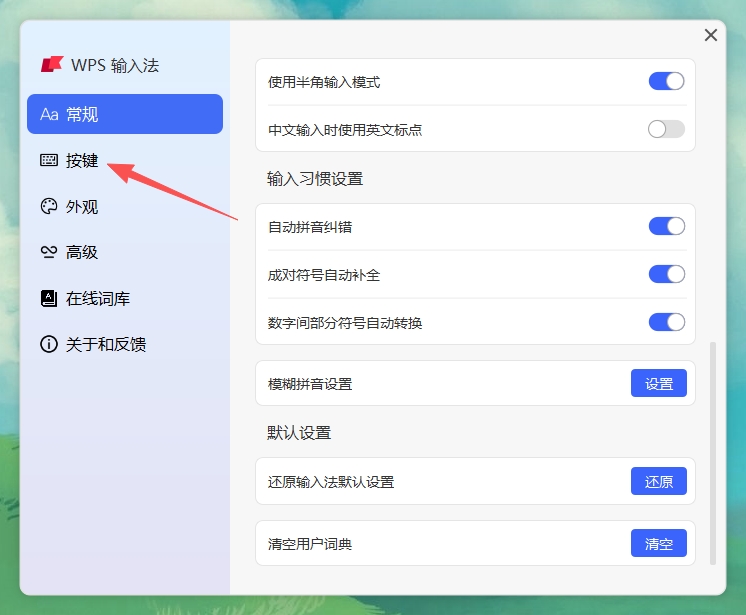Viewport: 746px width, 615px height.
Task: Click the advanced icon beside 高级
Action: (49, 252)
